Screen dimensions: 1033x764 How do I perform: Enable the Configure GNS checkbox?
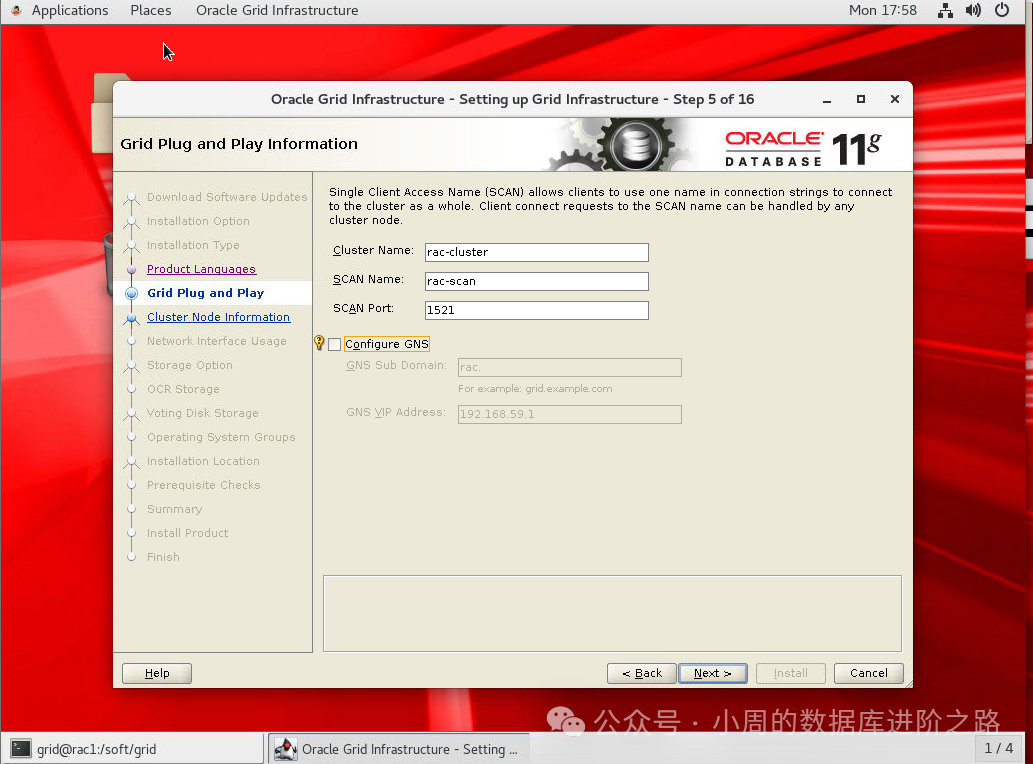[335, 344]
